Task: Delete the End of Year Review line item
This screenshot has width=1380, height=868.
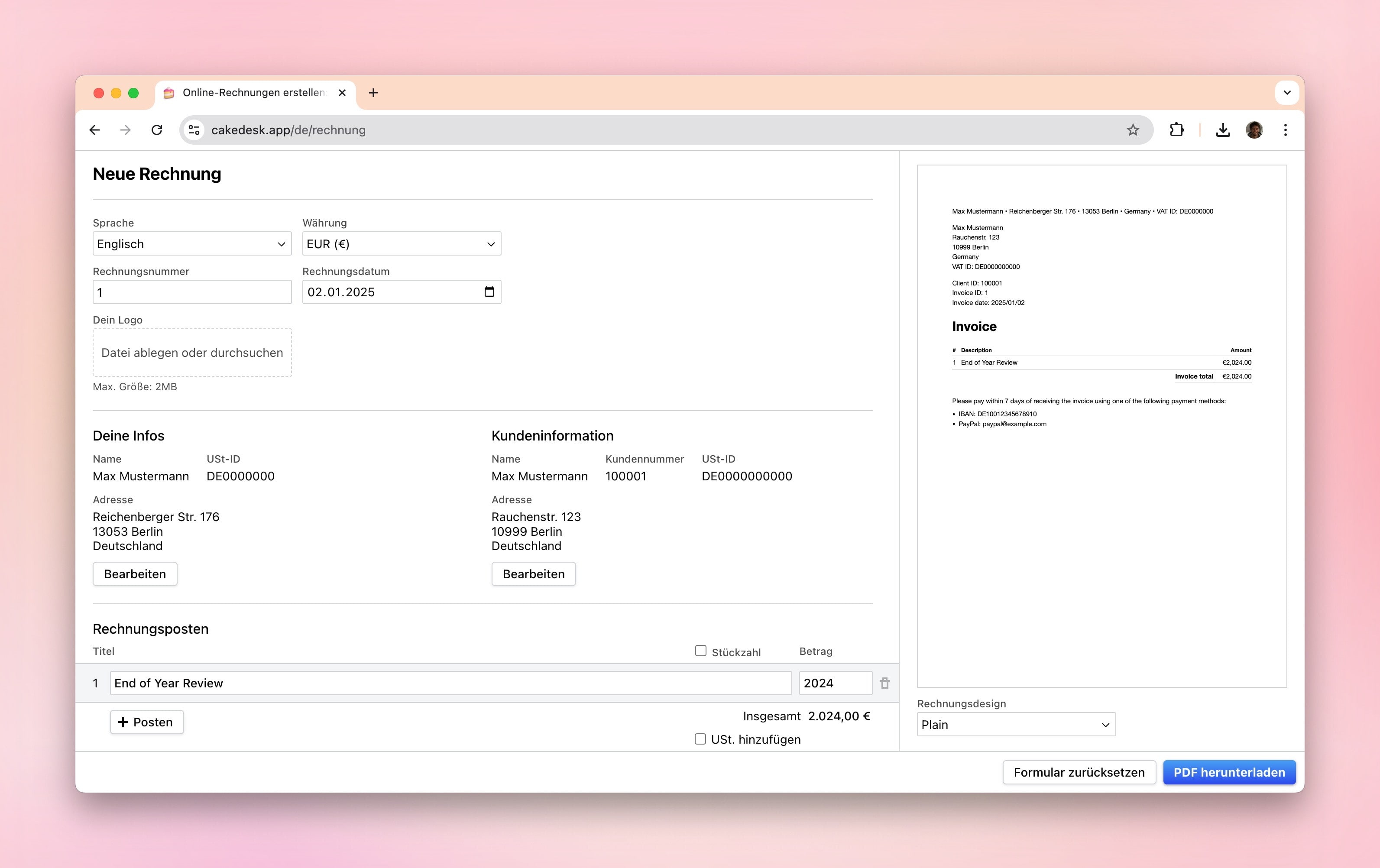Action: point(885,683)
